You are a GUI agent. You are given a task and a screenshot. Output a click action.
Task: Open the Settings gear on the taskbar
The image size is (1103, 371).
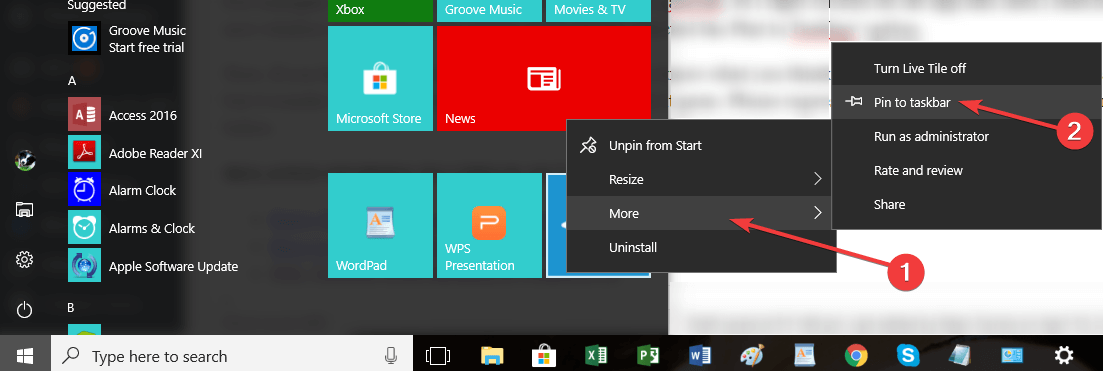1064,356
